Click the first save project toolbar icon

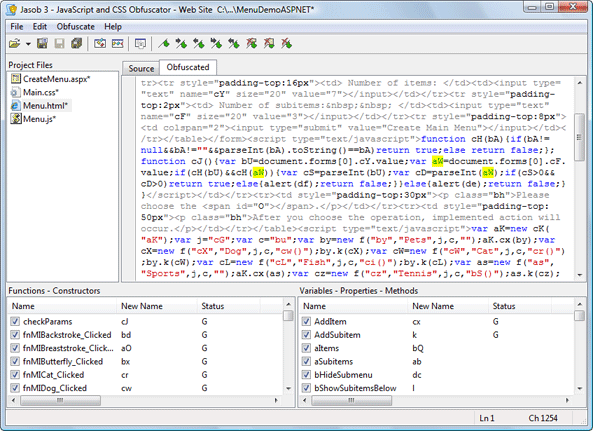pyautogui.click(x=42, y=44)
